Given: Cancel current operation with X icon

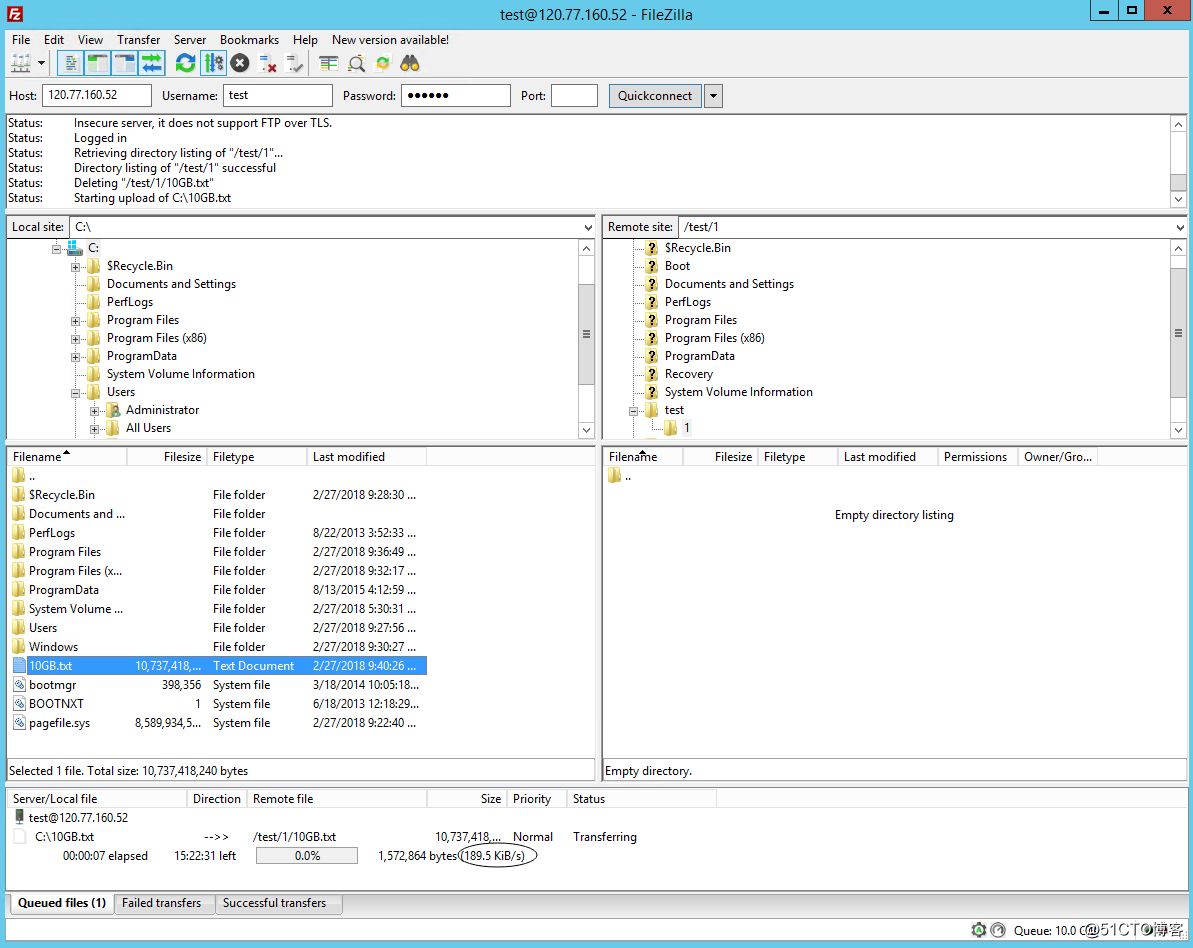Looking at the screenshot, I should pos(240,63).
